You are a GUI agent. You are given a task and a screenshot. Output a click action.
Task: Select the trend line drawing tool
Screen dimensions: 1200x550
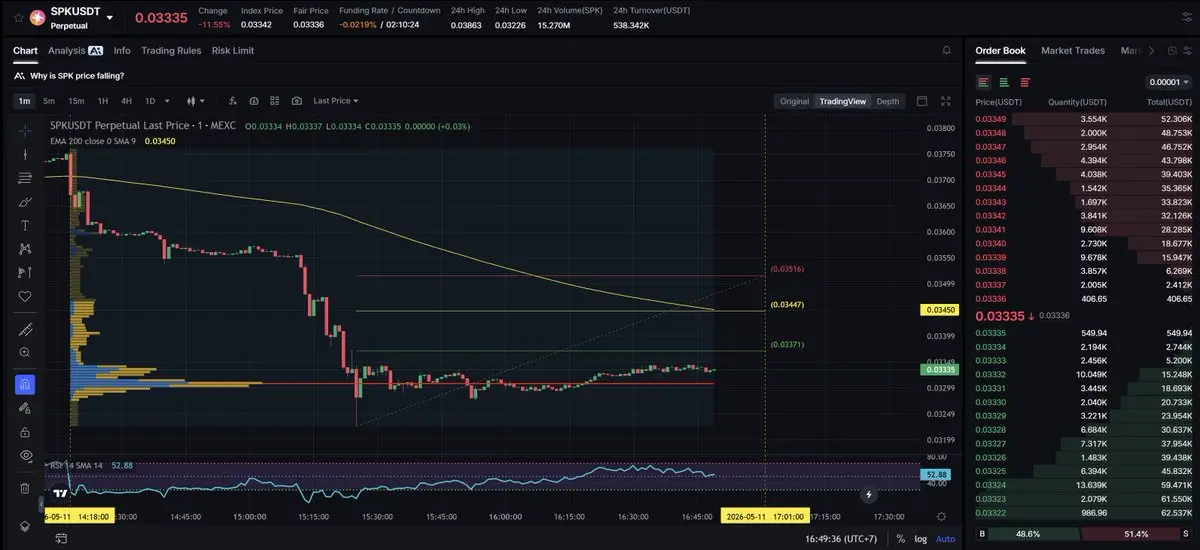pos(25,153)
